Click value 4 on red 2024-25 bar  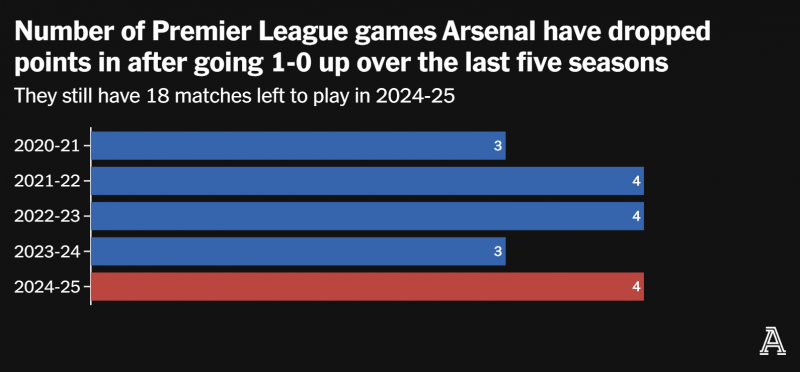pyautogui.click(x=636, y=287)
